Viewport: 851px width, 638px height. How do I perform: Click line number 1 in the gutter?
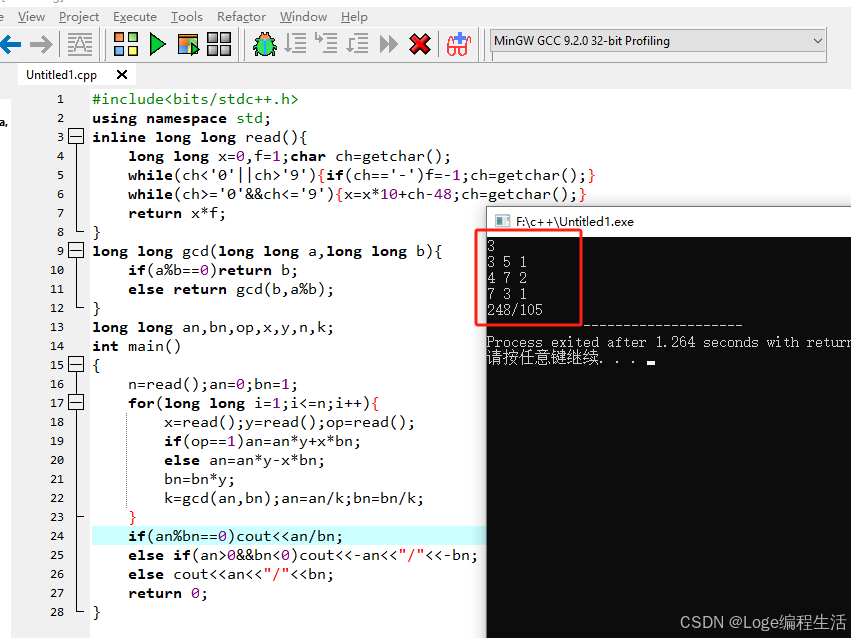(60, 99)
